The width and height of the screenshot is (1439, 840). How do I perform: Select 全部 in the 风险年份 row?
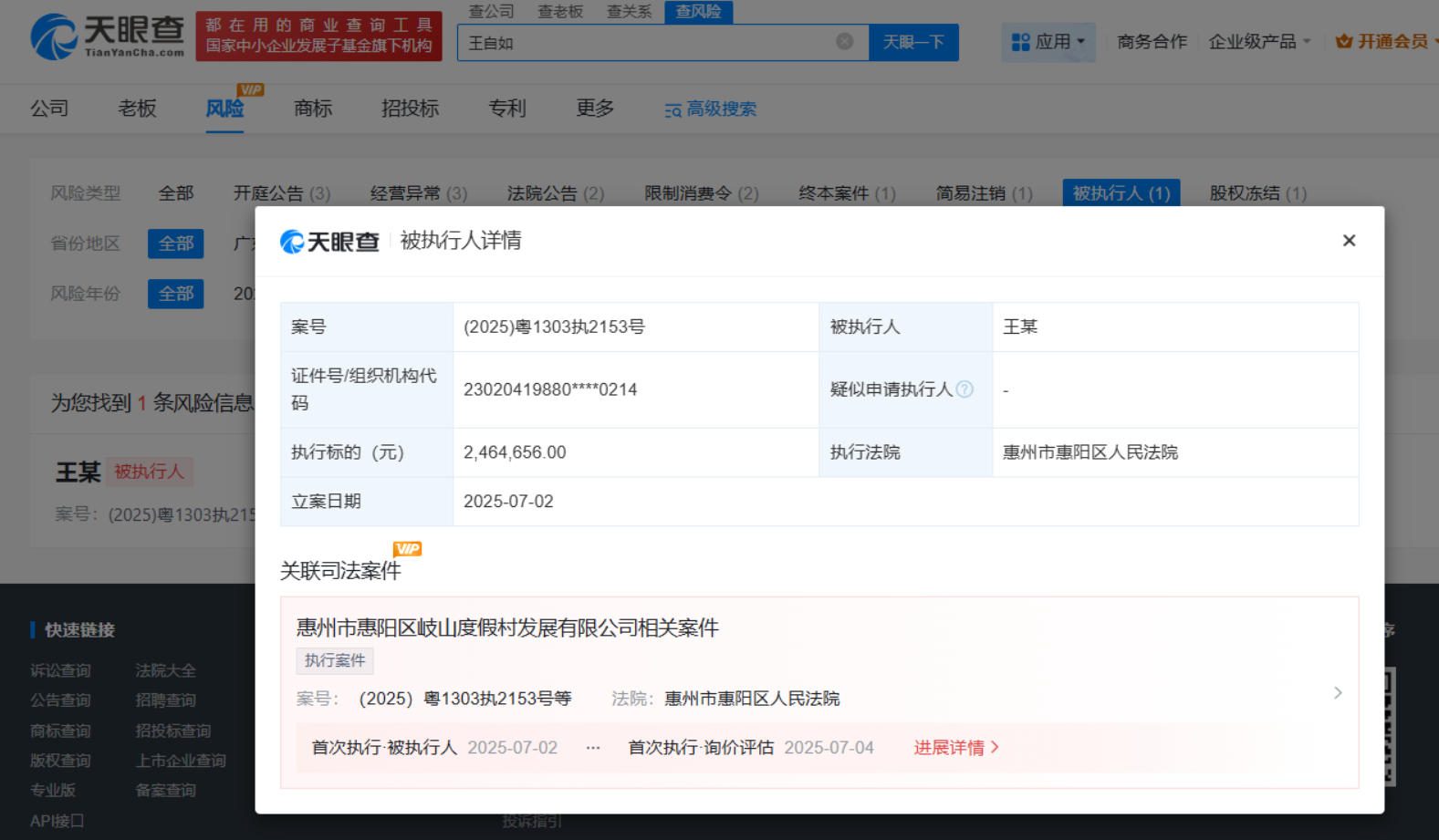pos(176,294)
